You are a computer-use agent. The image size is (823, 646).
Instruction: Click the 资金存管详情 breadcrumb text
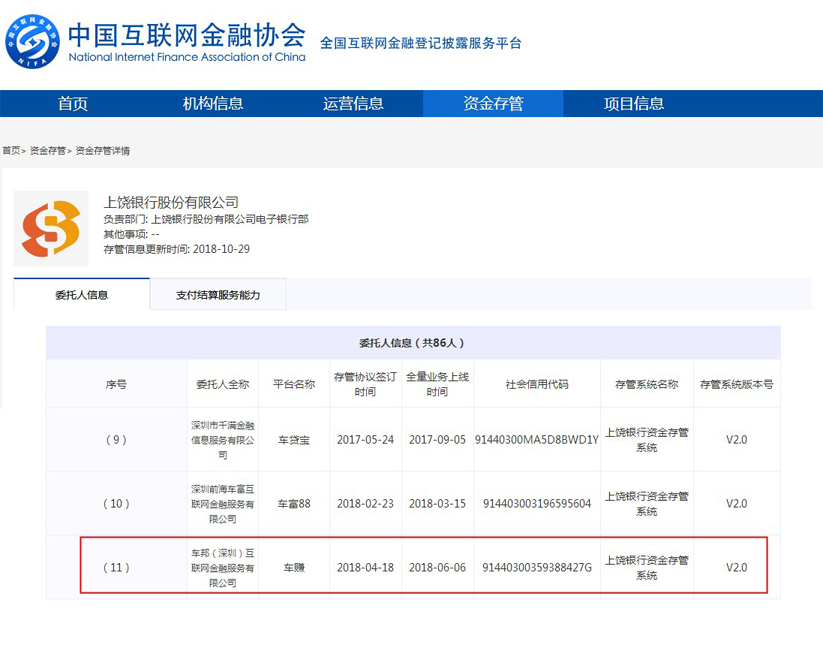(x=102, y=151)
